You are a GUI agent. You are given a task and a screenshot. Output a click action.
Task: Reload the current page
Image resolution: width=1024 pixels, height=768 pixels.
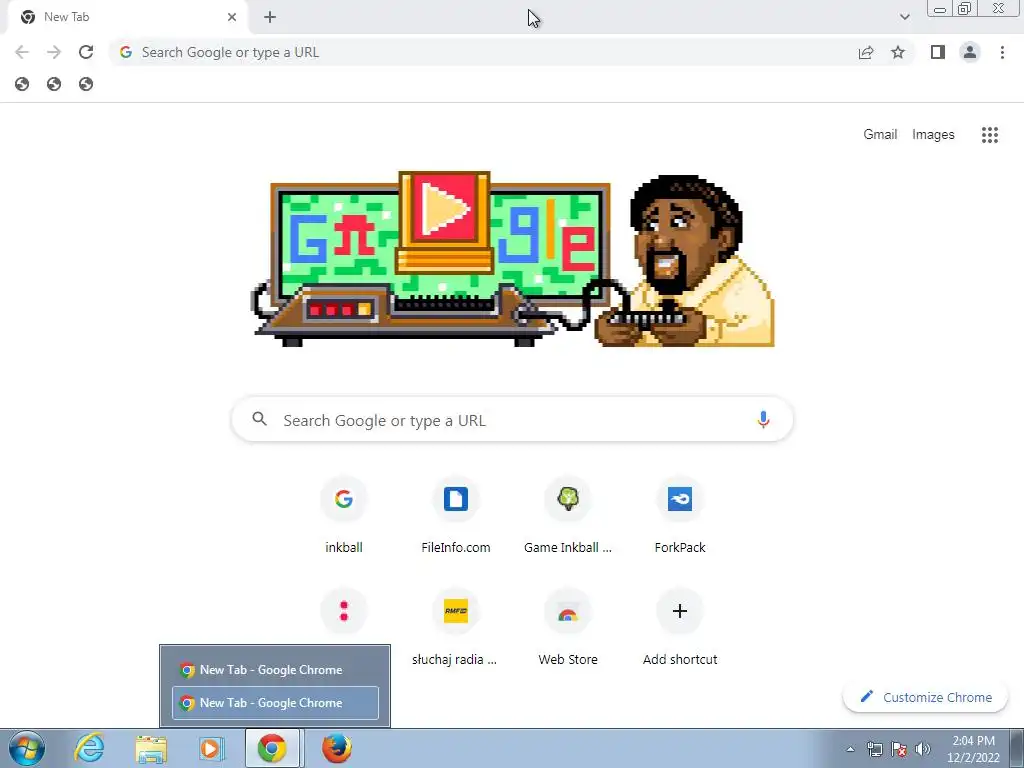click(86, 52)
